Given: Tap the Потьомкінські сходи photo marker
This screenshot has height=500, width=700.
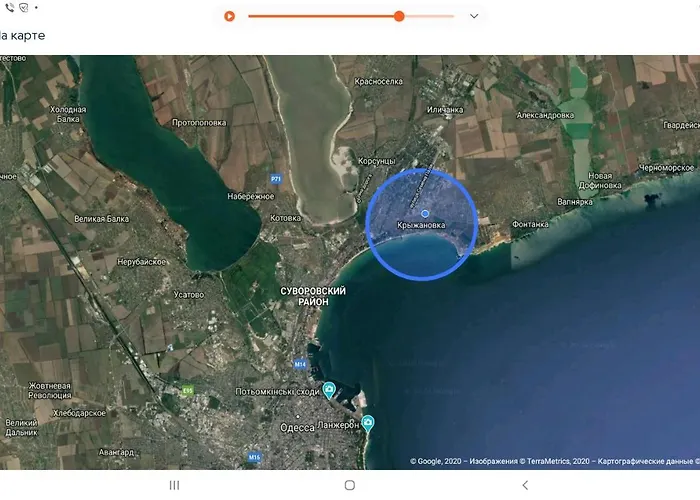Looking at the screenshot, I should point(329,390).
